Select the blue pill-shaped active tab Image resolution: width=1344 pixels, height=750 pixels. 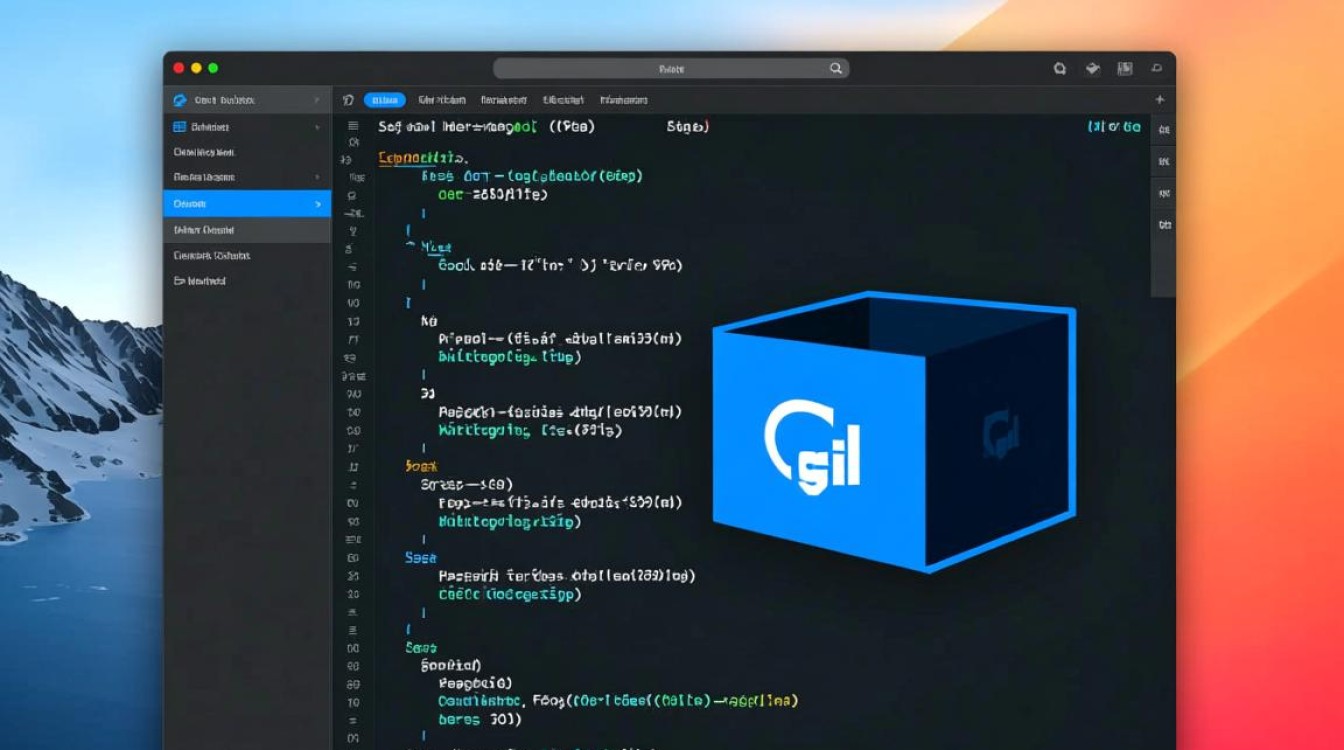tap(384, 100)
